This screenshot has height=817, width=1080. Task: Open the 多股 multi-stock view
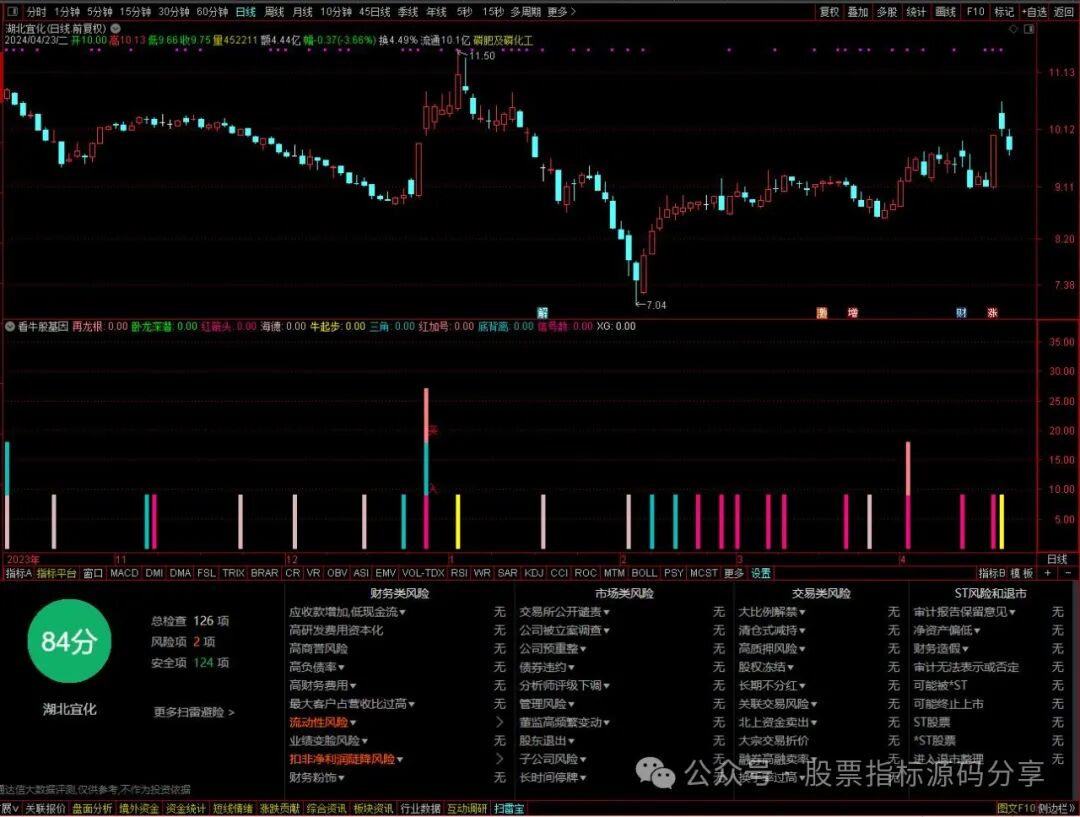887,12
